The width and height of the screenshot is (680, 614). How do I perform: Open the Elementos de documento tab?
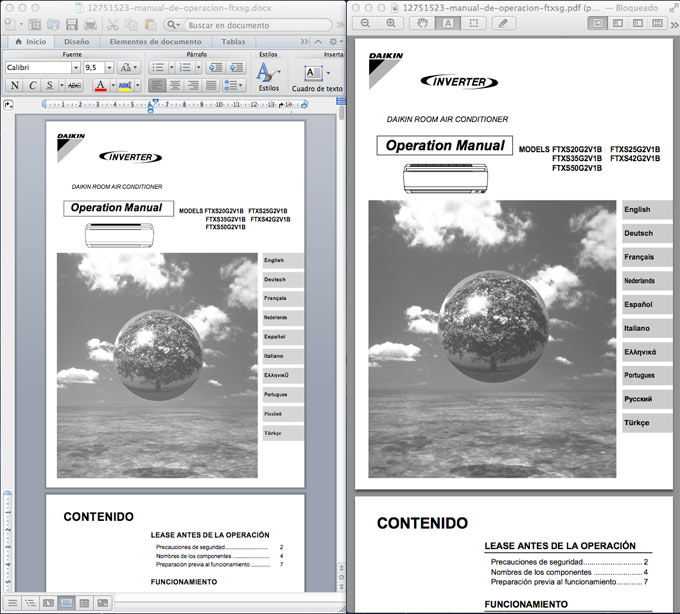click(x=155, y=42)
